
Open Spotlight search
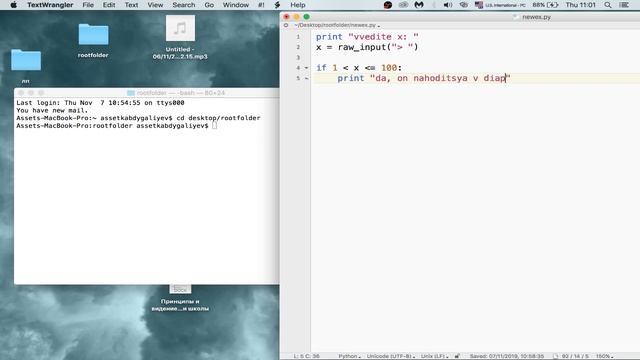point(608,5)
